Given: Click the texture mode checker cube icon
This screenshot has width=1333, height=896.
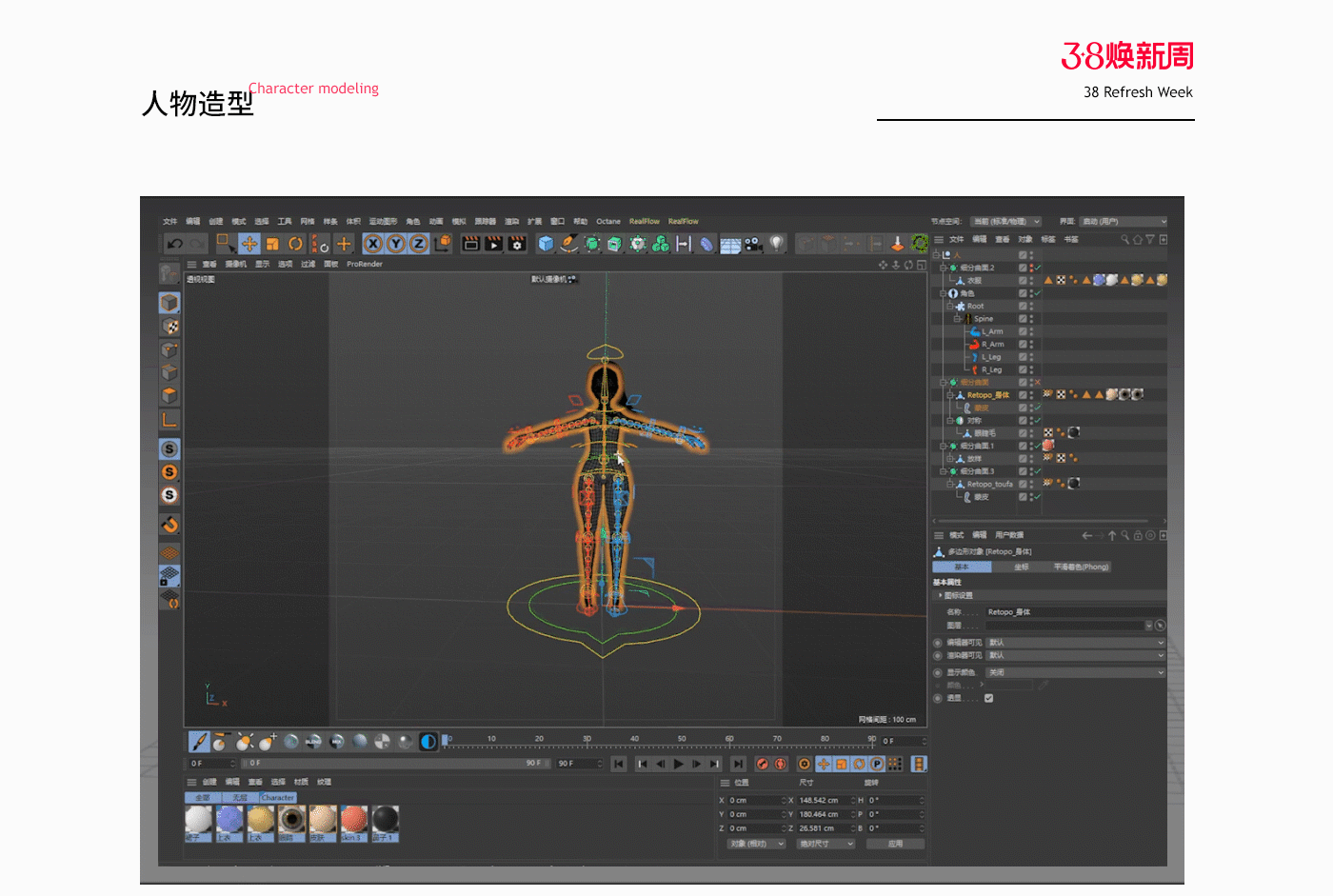Looking at the screenshot, I should tap(169, 327).
